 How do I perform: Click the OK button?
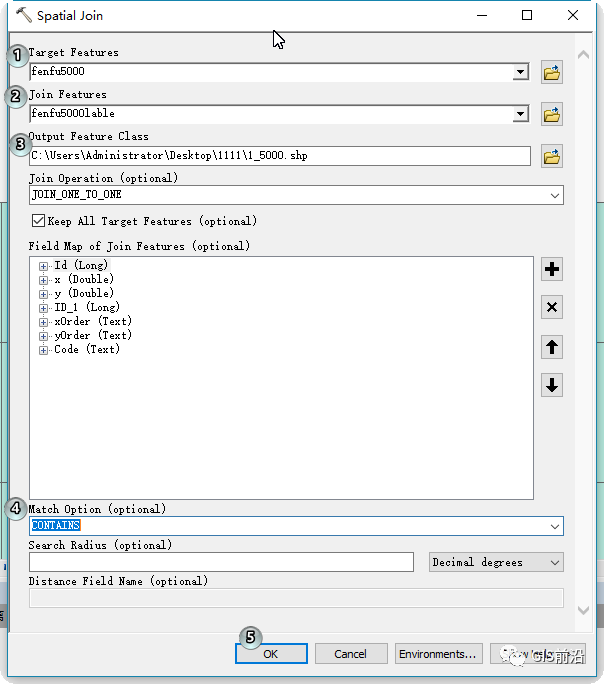[271, 653]
